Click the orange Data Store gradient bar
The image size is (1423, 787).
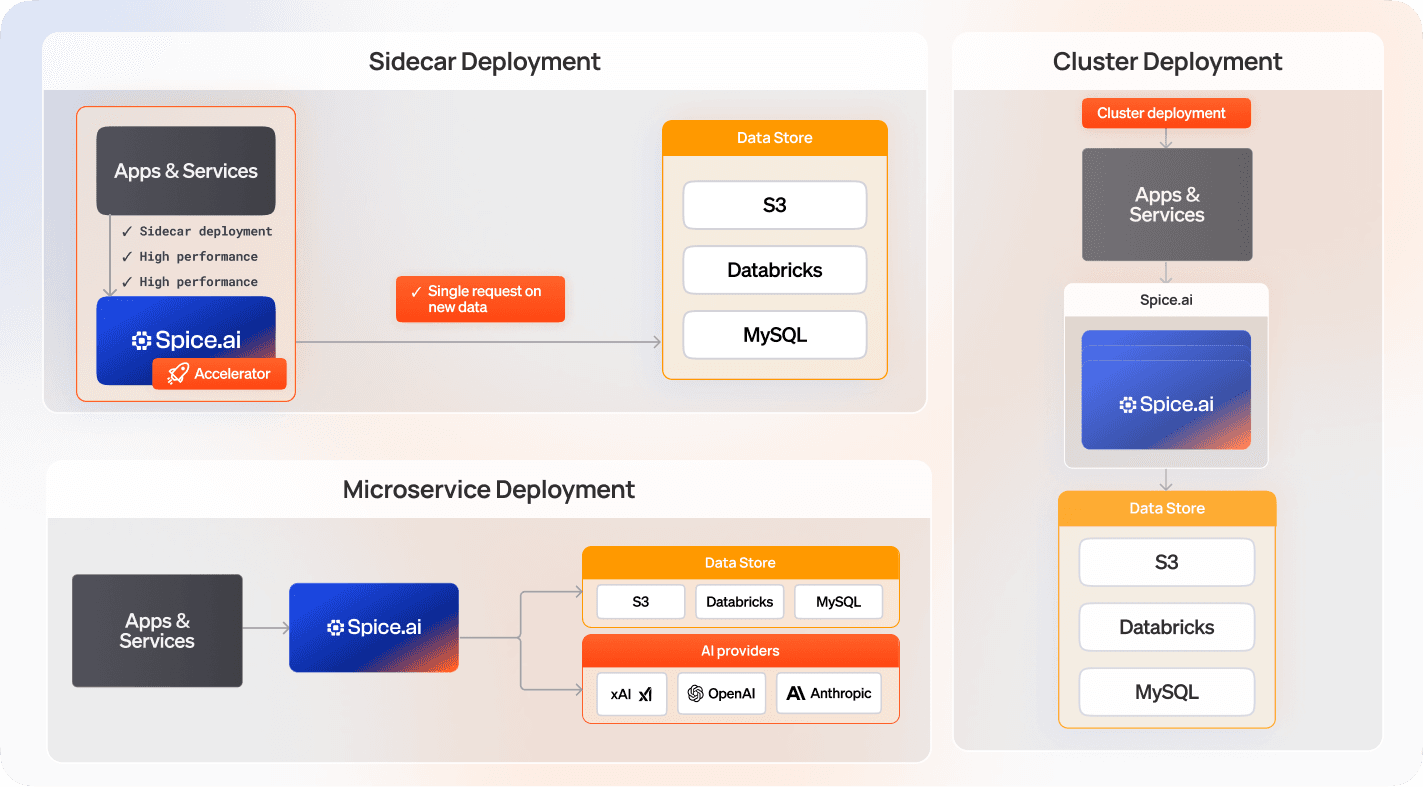(x=740, y=563)
